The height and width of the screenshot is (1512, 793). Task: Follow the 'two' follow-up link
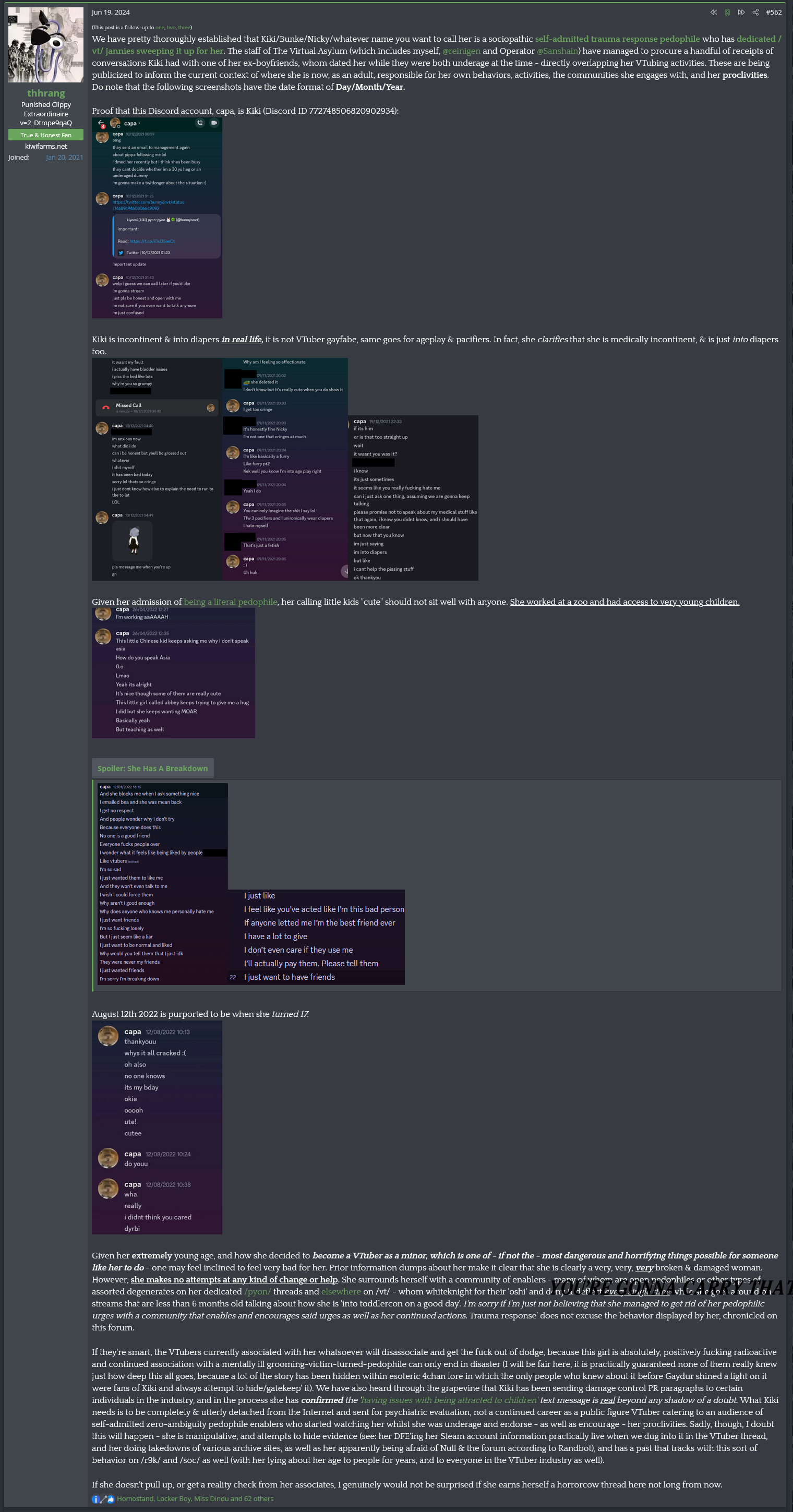(171, 28)
